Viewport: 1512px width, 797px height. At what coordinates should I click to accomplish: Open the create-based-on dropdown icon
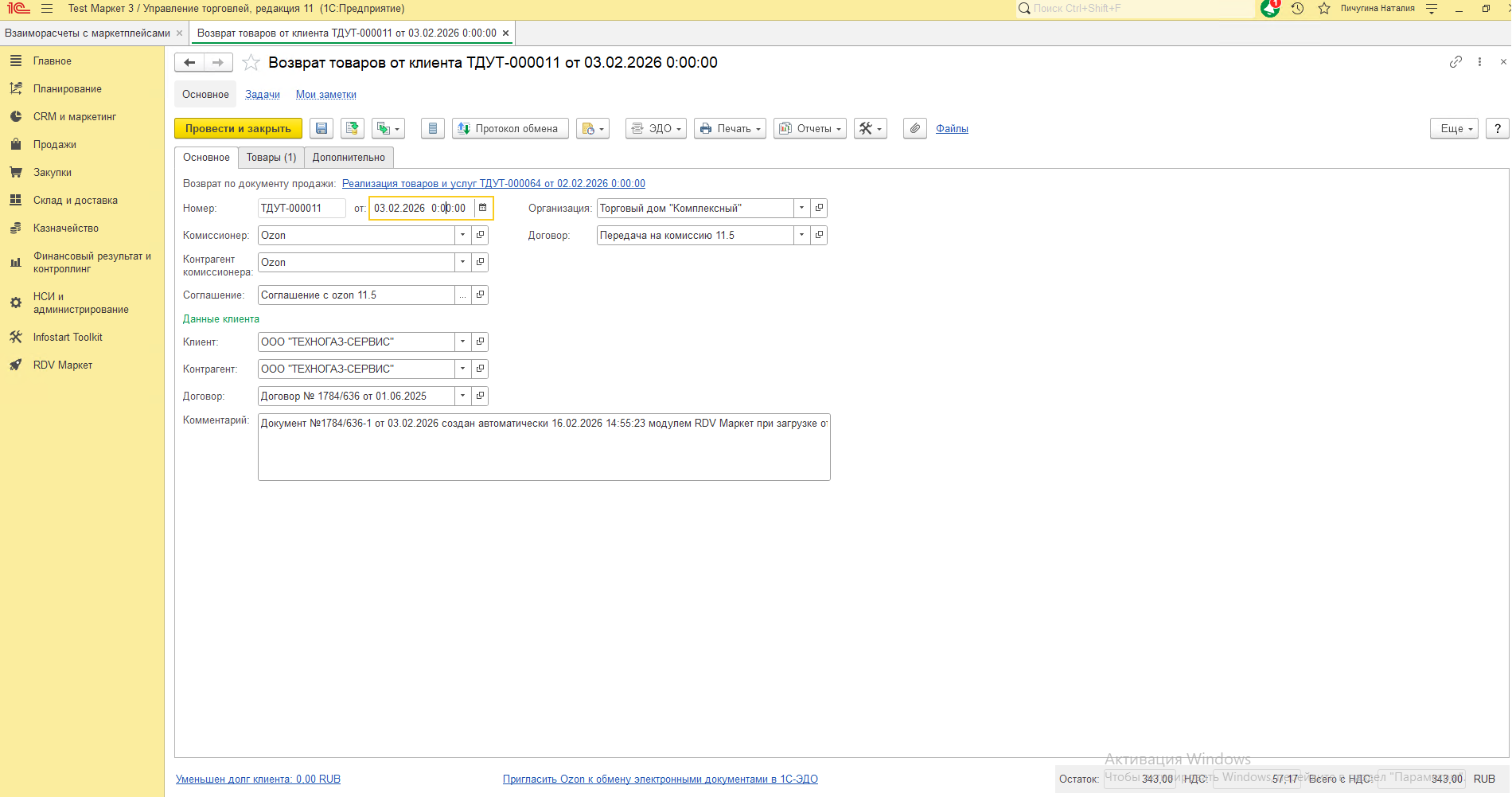388,128
